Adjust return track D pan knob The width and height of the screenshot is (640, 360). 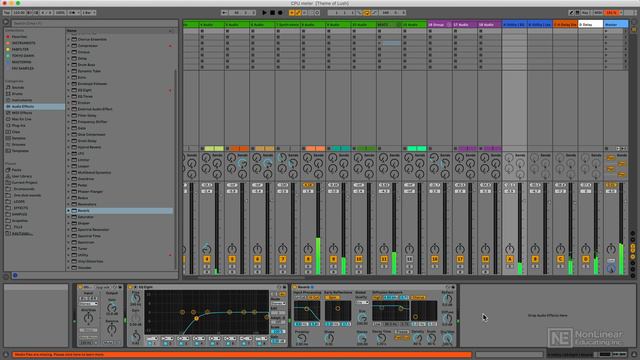pos(586,249)
